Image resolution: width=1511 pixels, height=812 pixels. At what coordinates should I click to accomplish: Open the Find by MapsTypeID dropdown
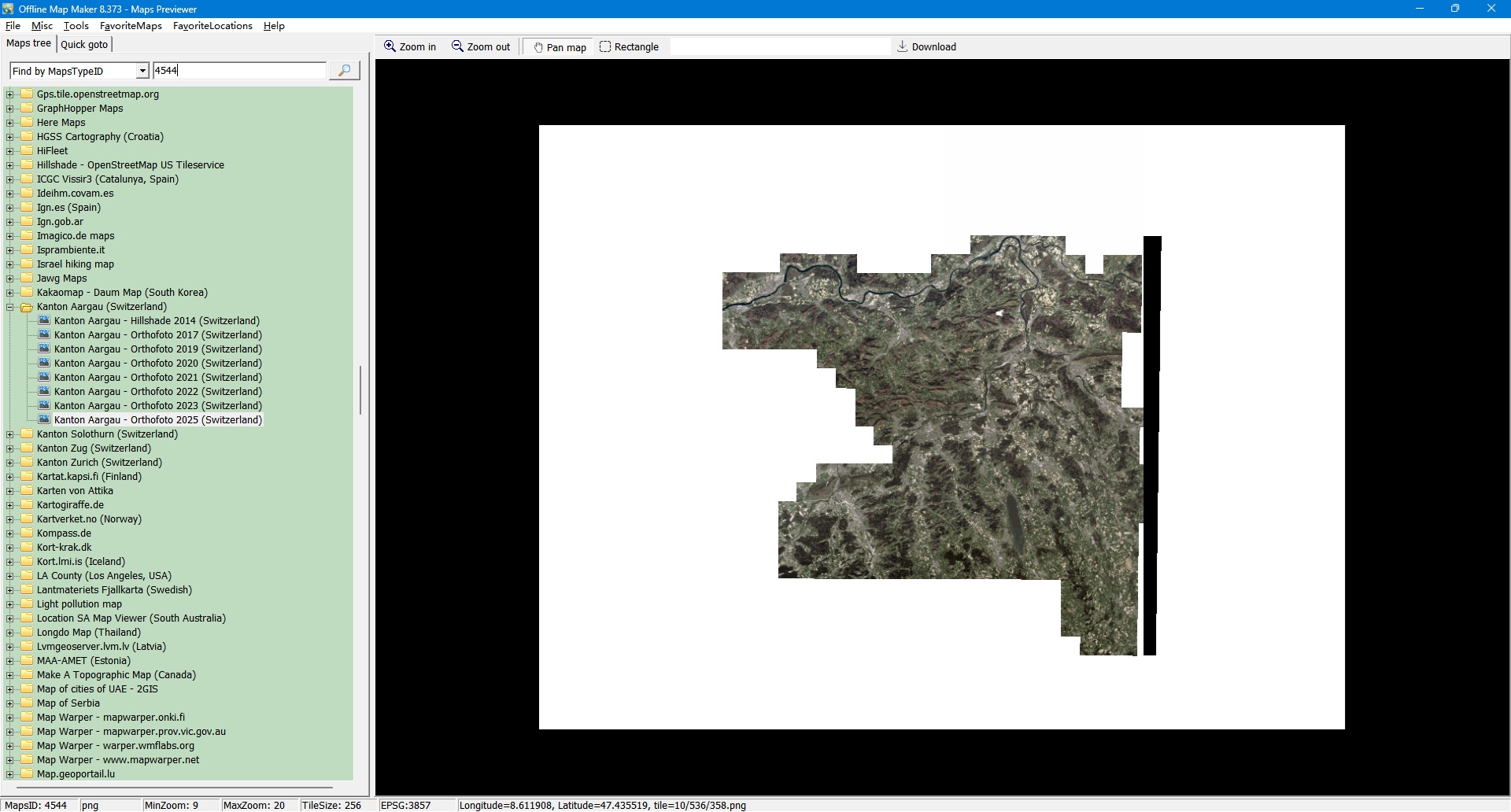[142, 71]
